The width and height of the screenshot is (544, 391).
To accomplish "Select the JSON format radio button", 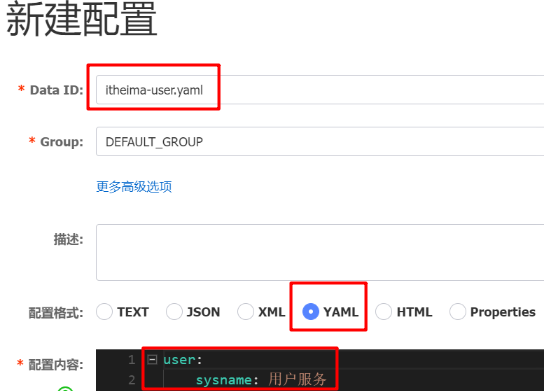I will pos(174,311).
